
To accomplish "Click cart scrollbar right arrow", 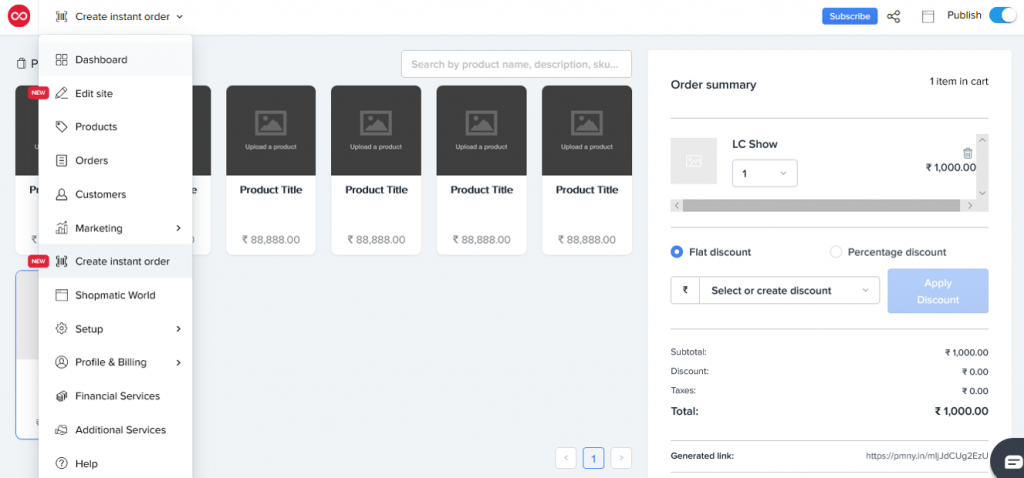I will click(x=970, y=206).
